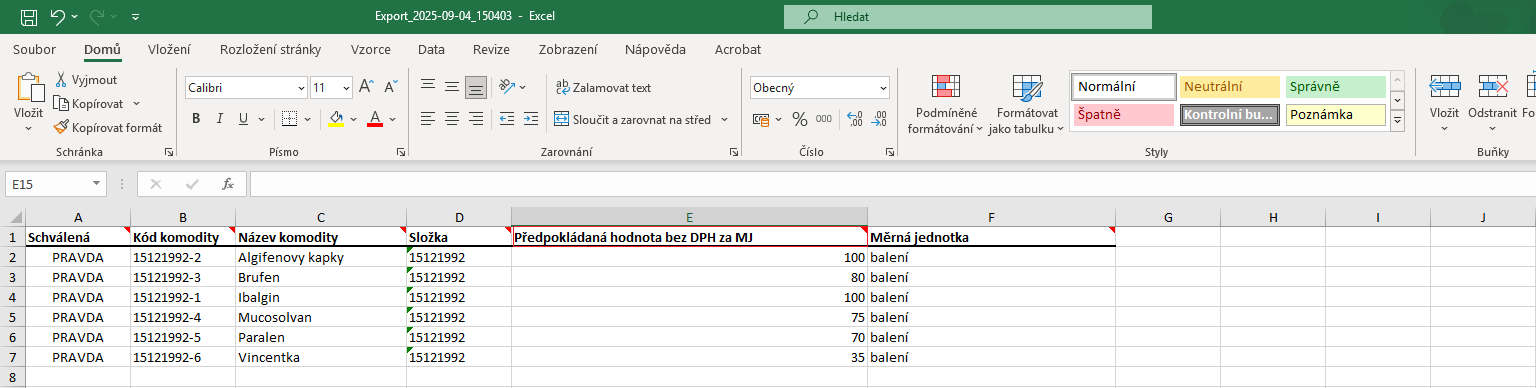This screenshot has height=388, width=1536.
Task: Click Sloučit a zarovnat na střed
Action: 633,119
